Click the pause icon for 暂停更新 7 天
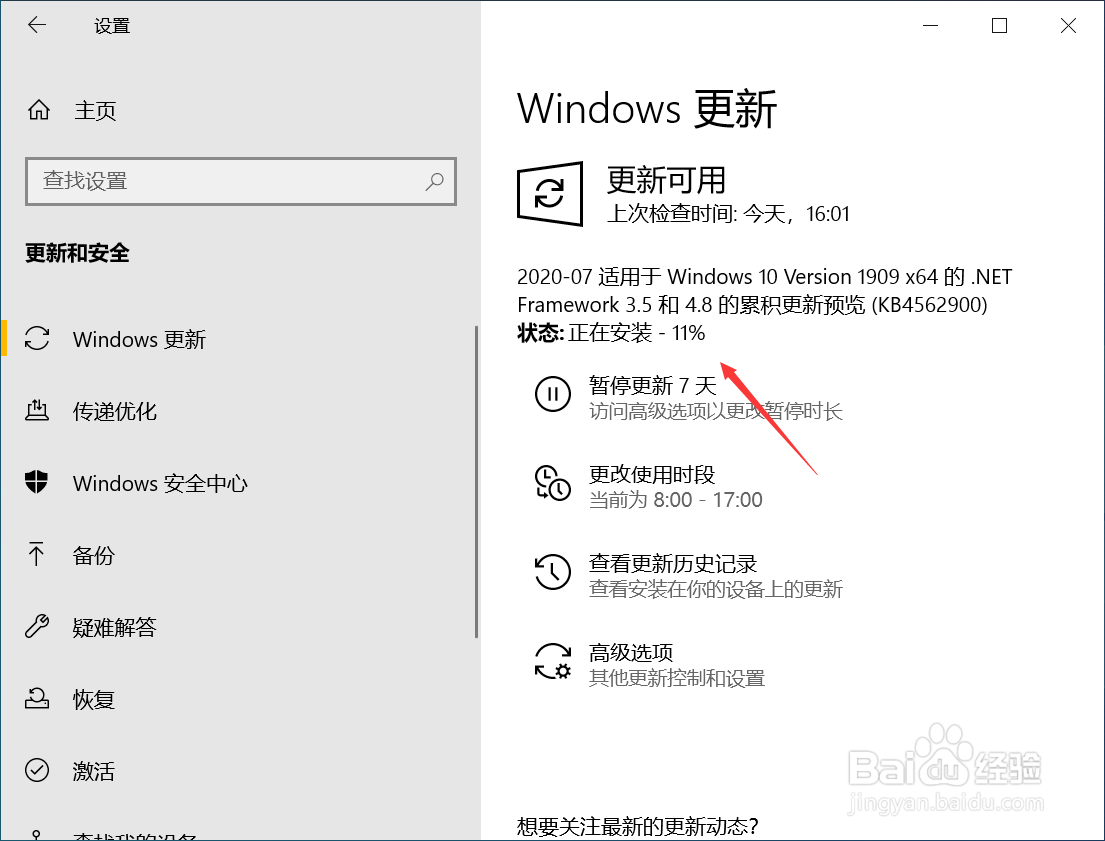 pos(552,394)
